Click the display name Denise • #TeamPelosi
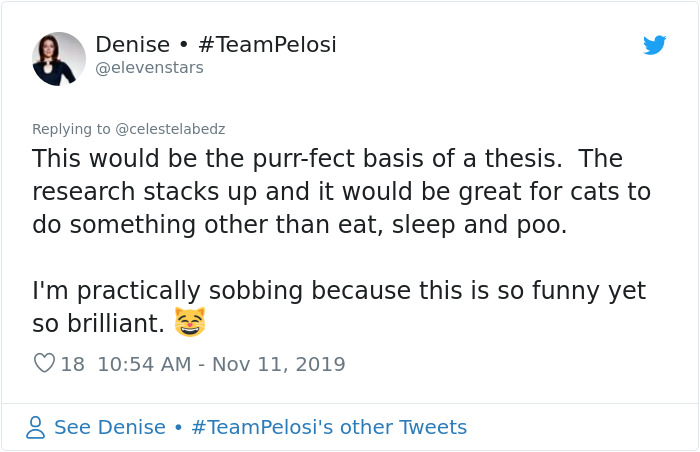 click(x=216, y=44)
